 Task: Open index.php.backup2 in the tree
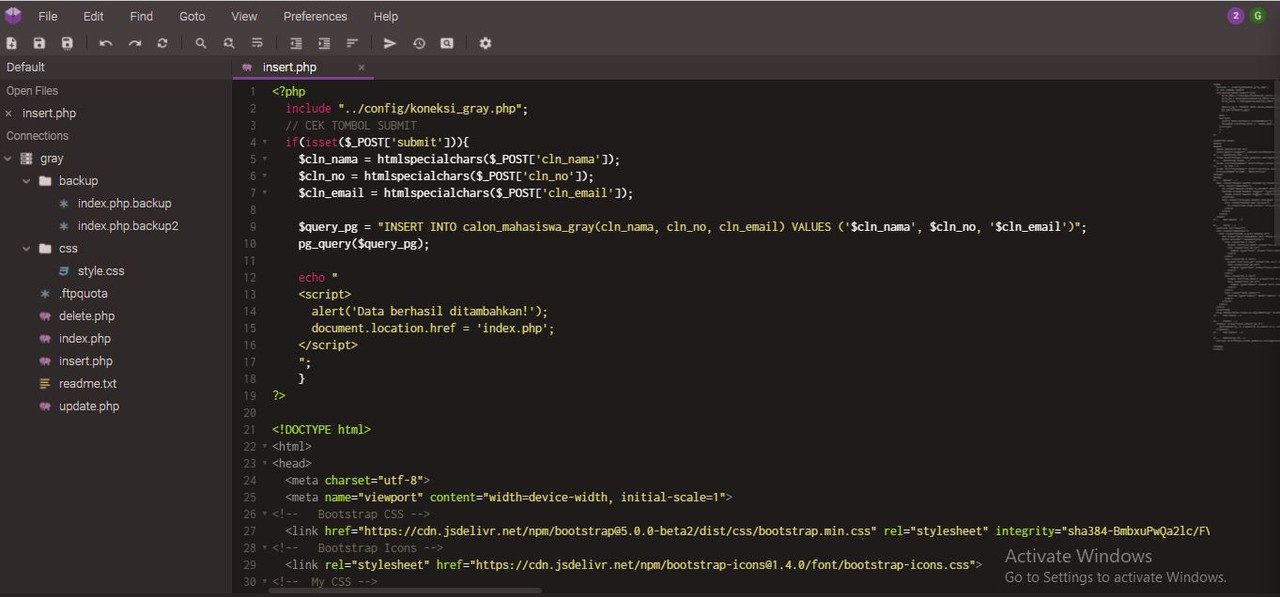click(128, 226)
